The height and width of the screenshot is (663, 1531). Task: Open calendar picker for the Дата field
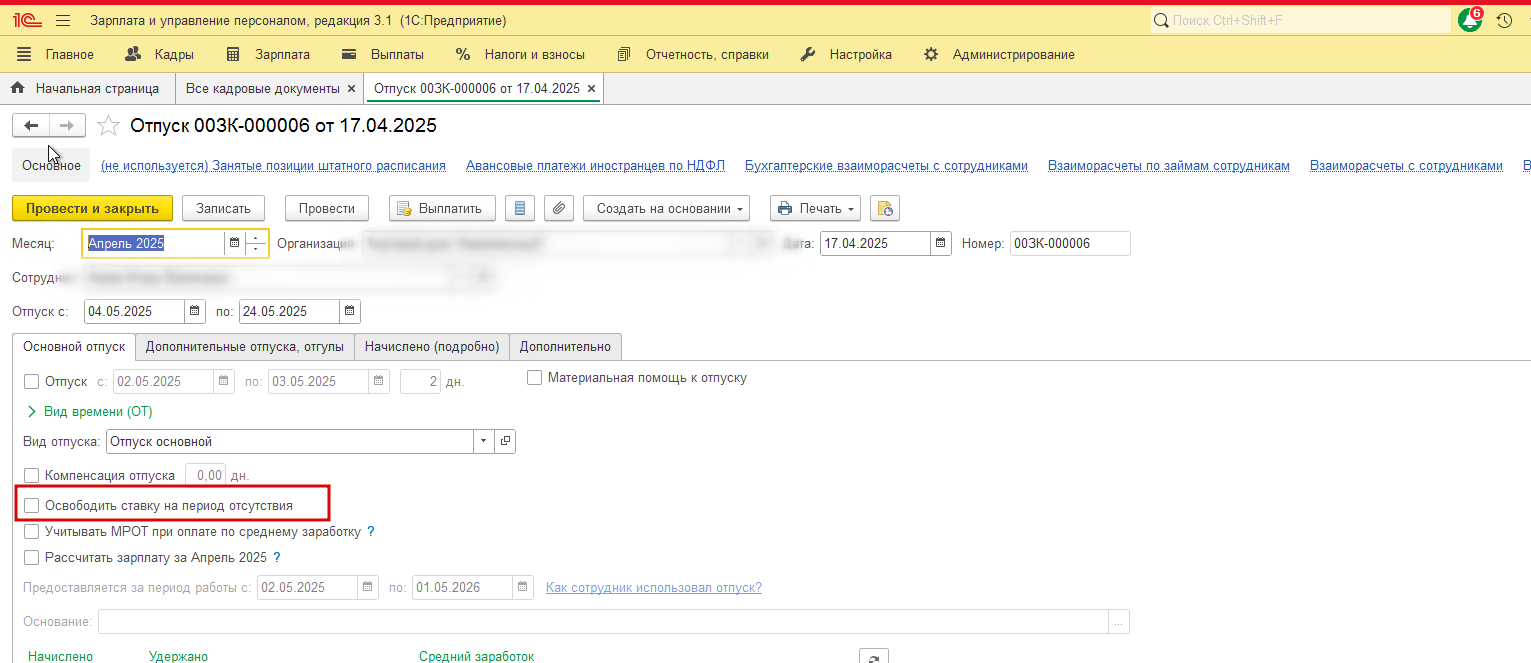[940, 243]
